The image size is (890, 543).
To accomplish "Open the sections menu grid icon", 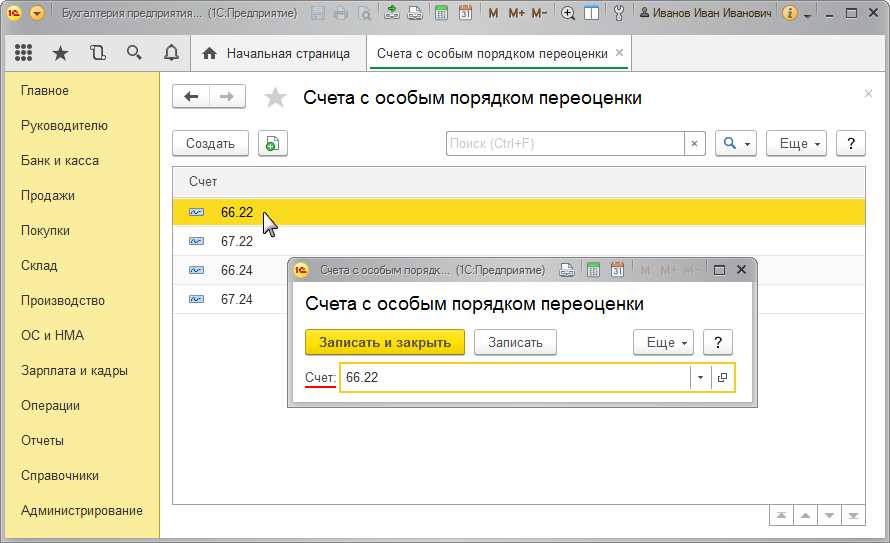I will [x=23, y=53].
